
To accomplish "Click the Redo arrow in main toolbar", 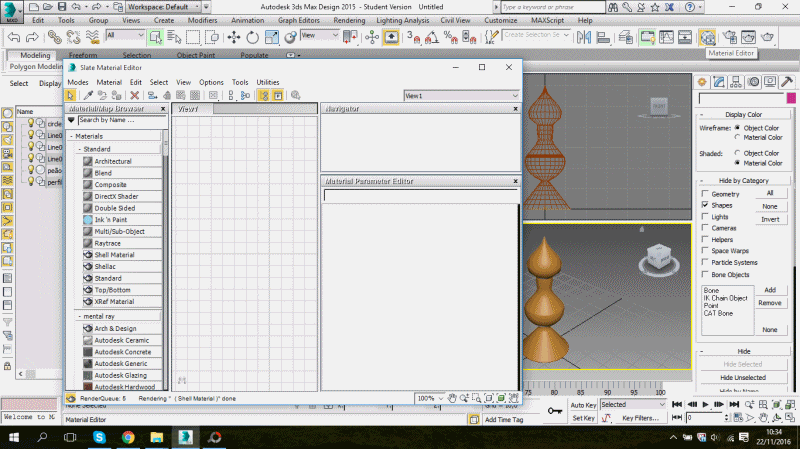I will click(x=32, y=37).
